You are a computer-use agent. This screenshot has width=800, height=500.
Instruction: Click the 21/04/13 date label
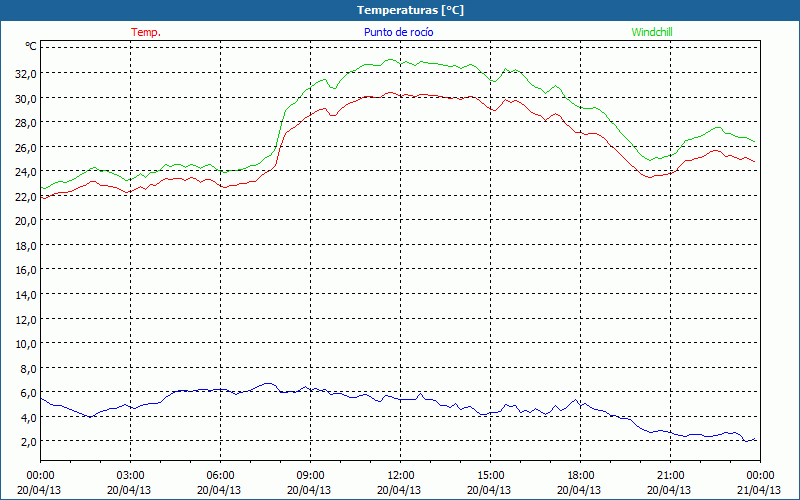pyautogui.click(x=759, y=490)
